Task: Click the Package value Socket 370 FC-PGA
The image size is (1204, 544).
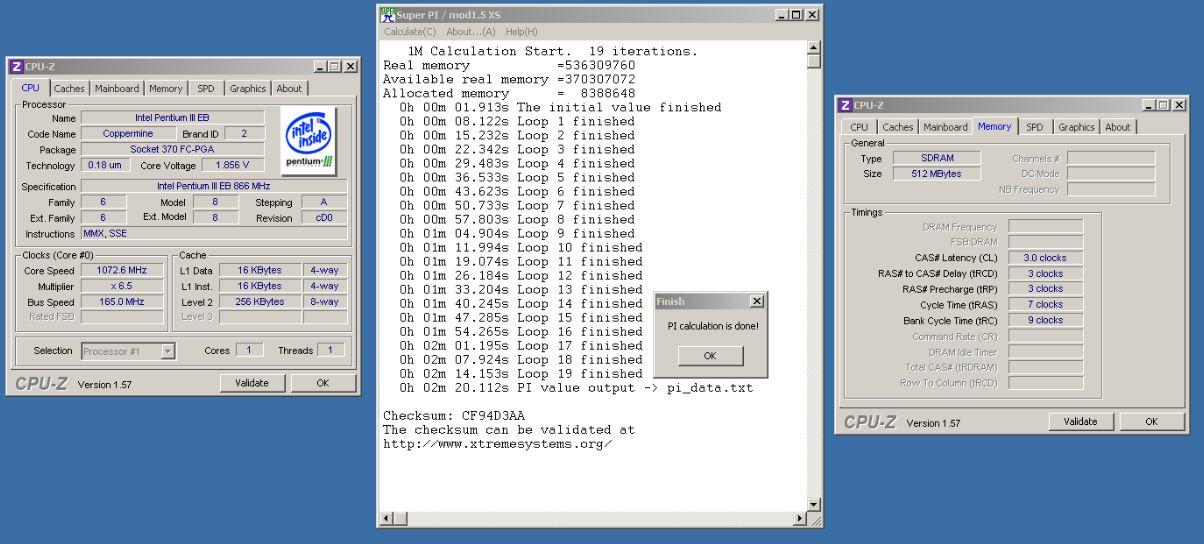Action: tap(172, 148)
